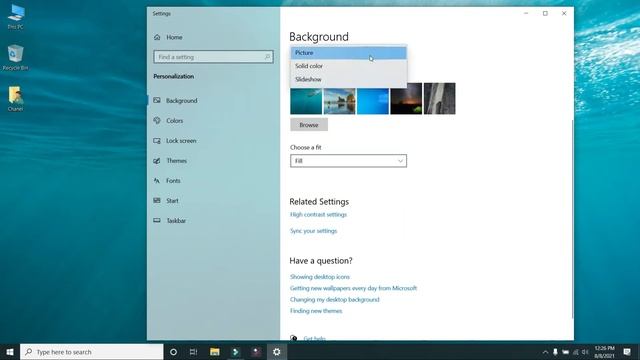This screenshot has height=360, width=640.
Task: Click the Colors palette icon
Action: [x=157, y=120]
